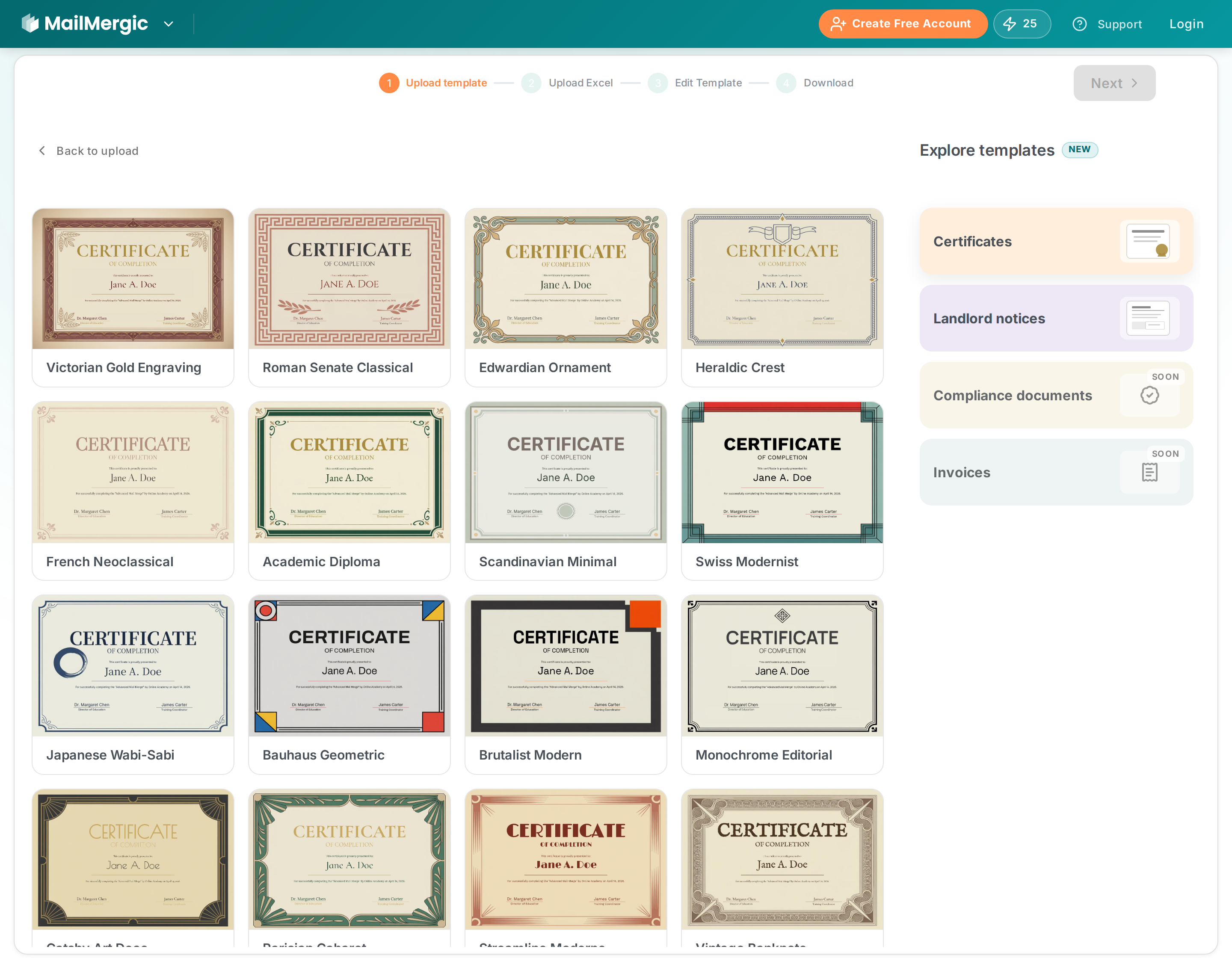Image resolution: width=1232 pixels, height=958 pixels.
Task: Select step 4 circle for Download
Action: [x=786, y=83]
